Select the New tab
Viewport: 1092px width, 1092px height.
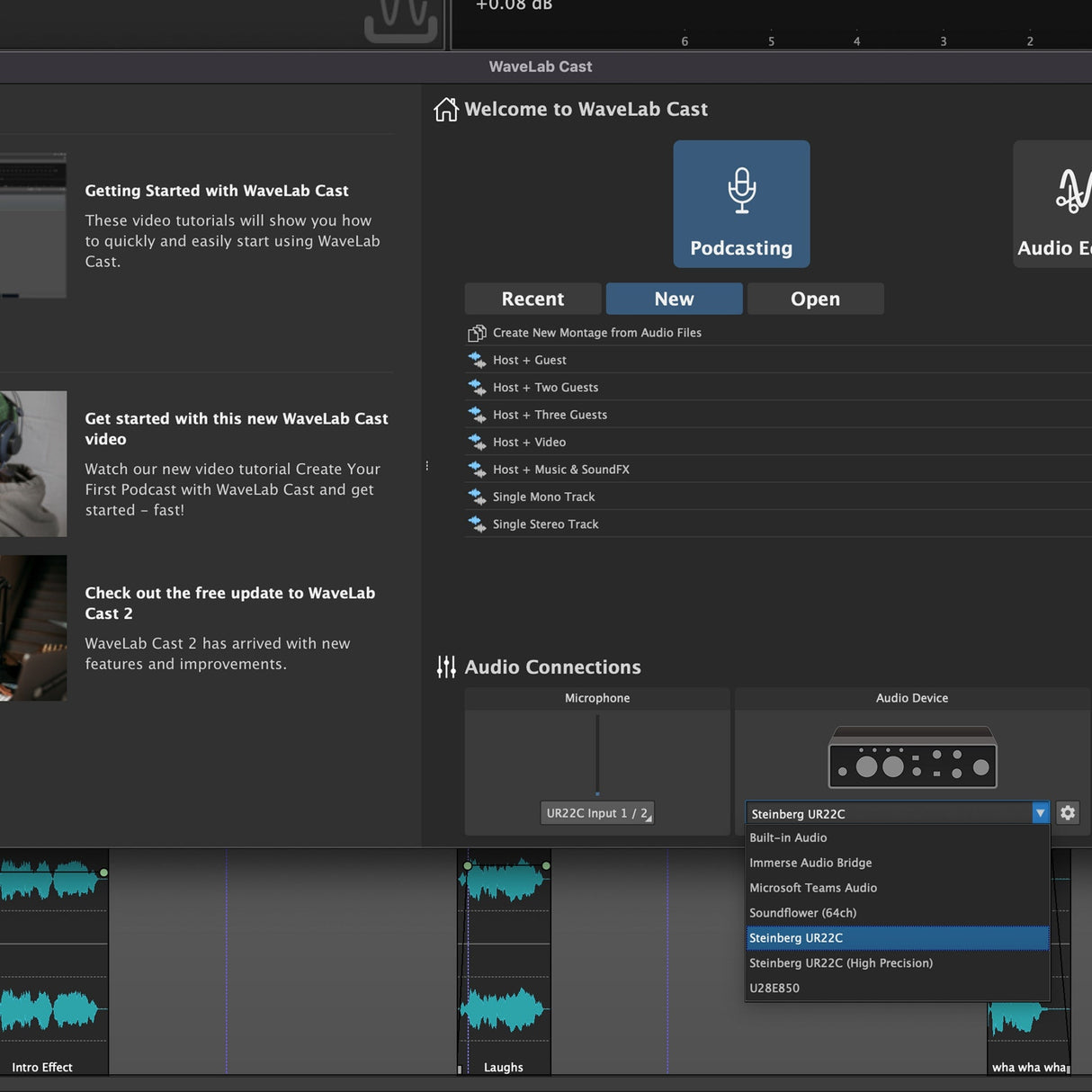pyautogui.click(x=674, y=299)
